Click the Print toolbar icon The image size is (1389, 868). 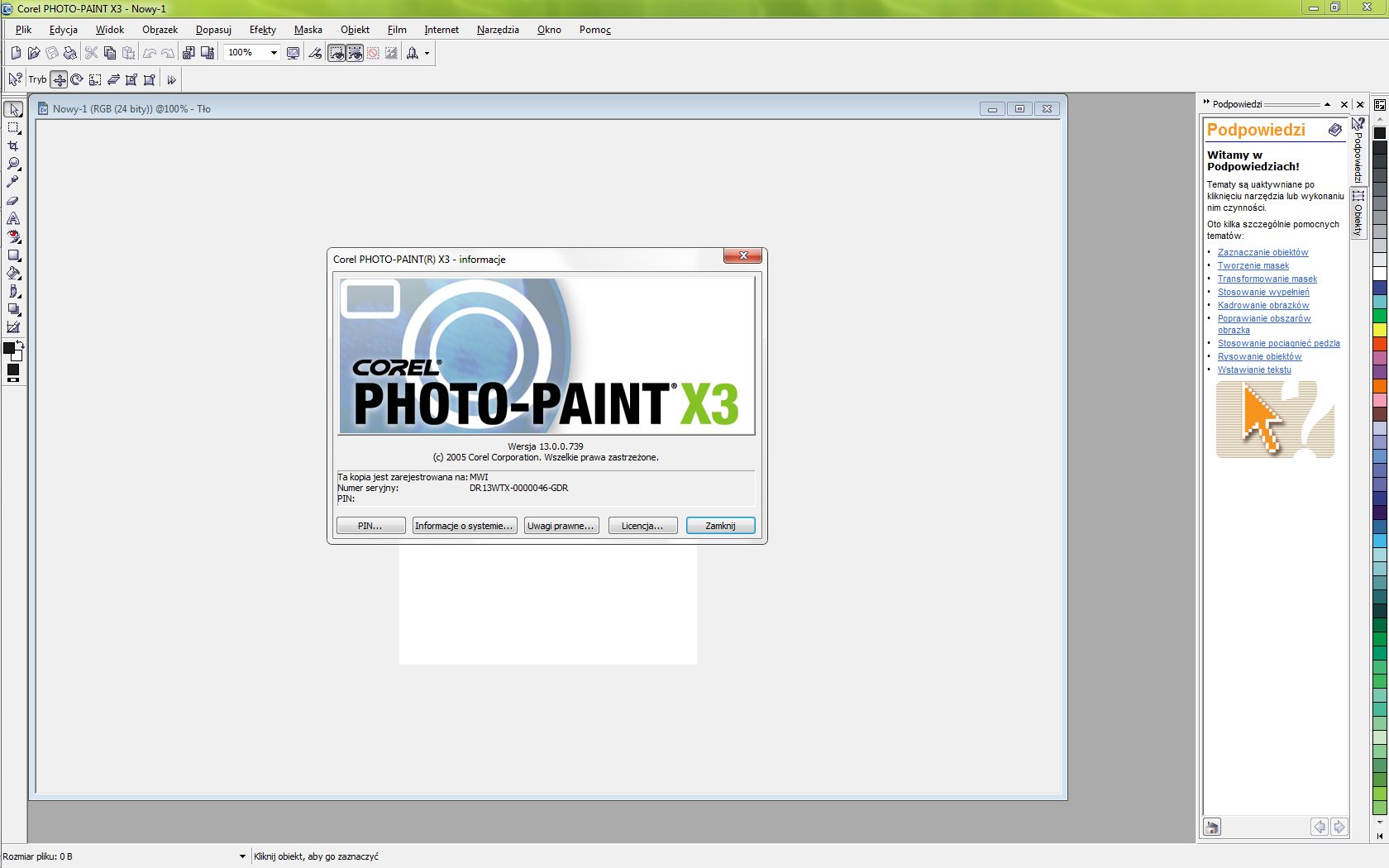pos(70,53)
